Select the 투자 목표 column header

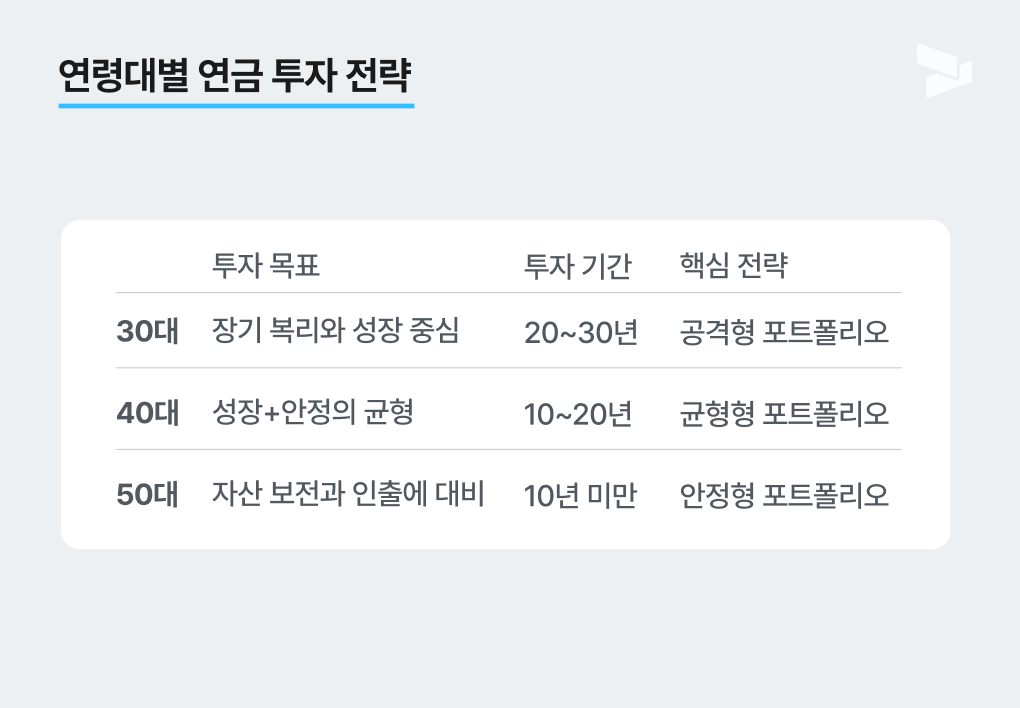click(266, 266)
